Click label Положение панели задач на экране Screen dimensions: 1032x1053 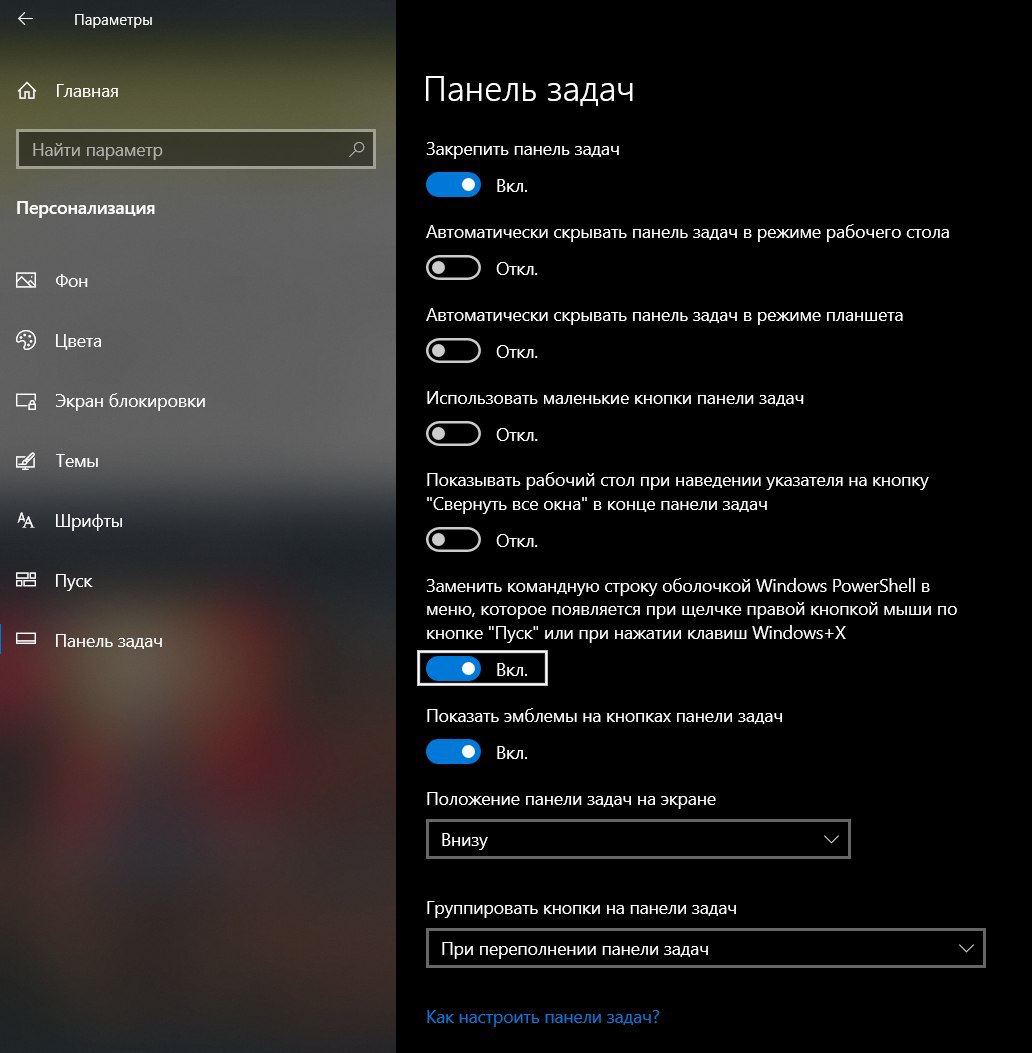pos(571,799)
